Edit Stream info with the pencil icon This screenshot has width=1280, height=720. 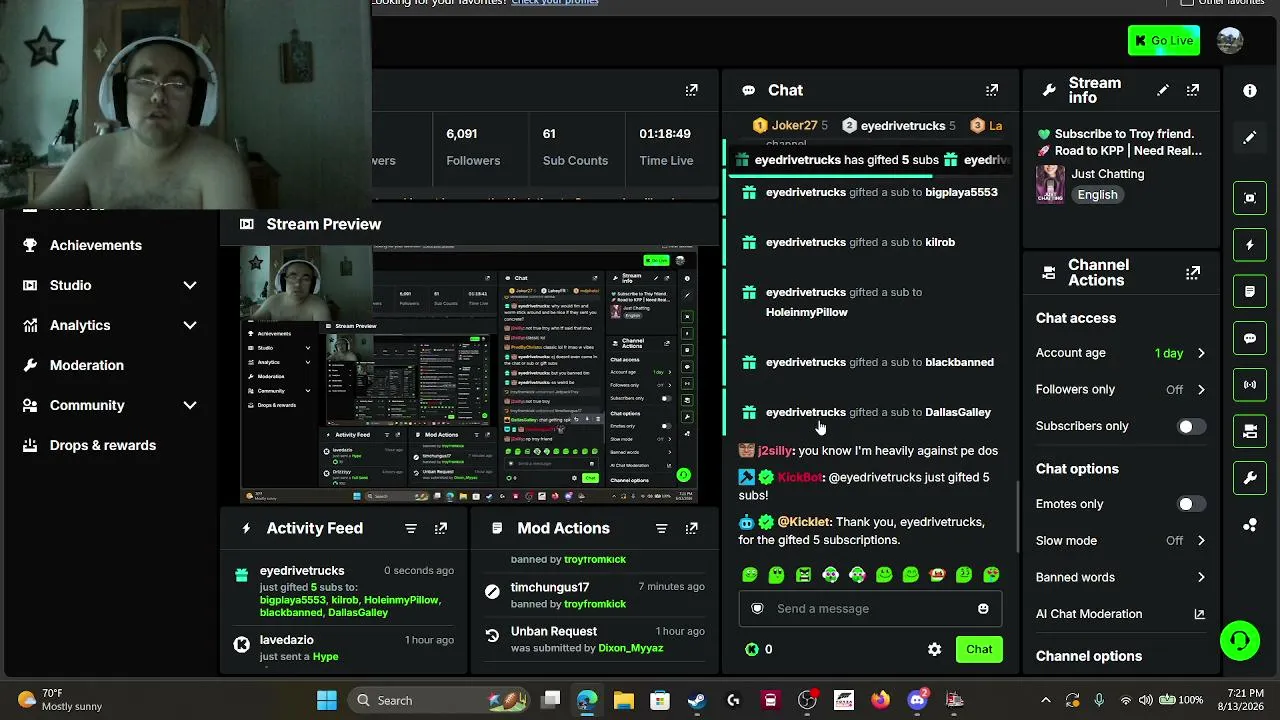point(1163,90)
